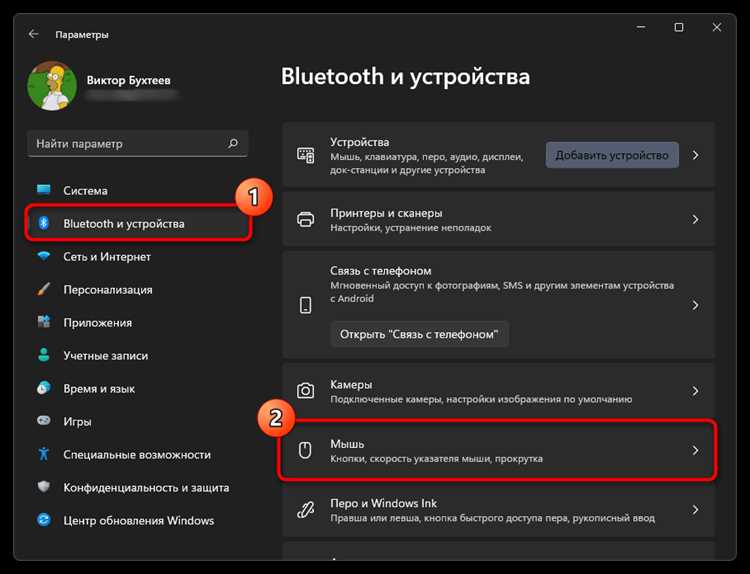Click the camera icon
Screen dimensions: 750x574
306,391
